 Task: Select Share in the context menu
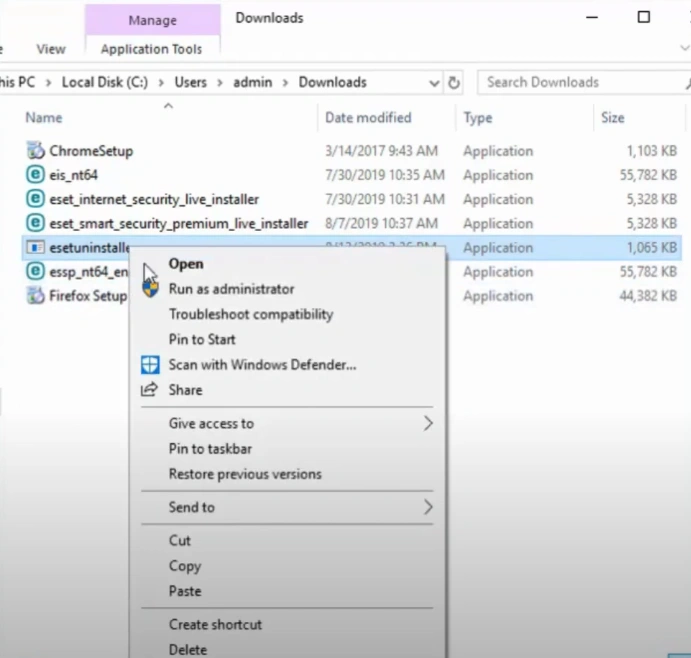click(186, 390)
